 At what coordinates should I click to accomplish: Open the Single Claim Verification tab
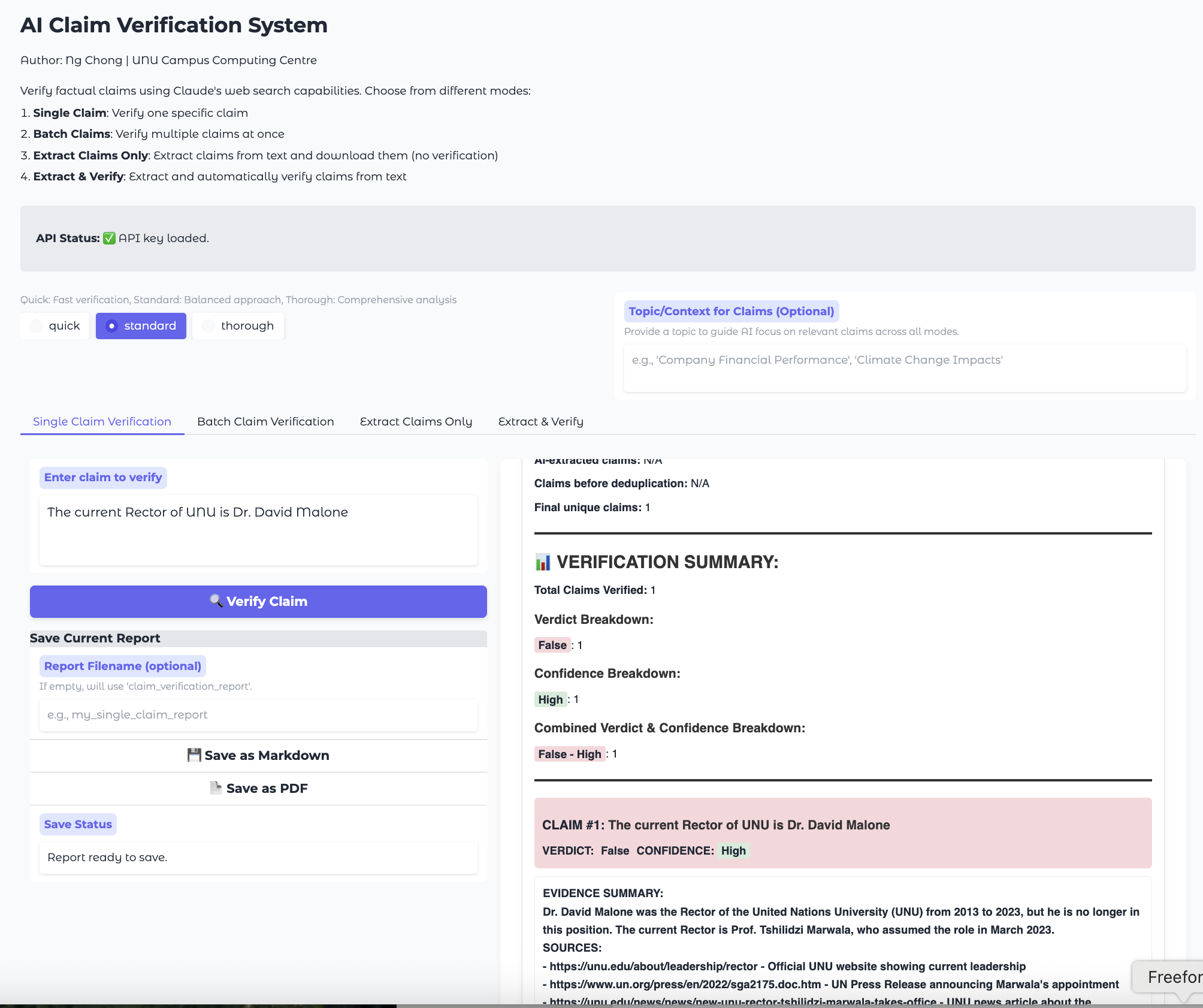click(101, 421)
